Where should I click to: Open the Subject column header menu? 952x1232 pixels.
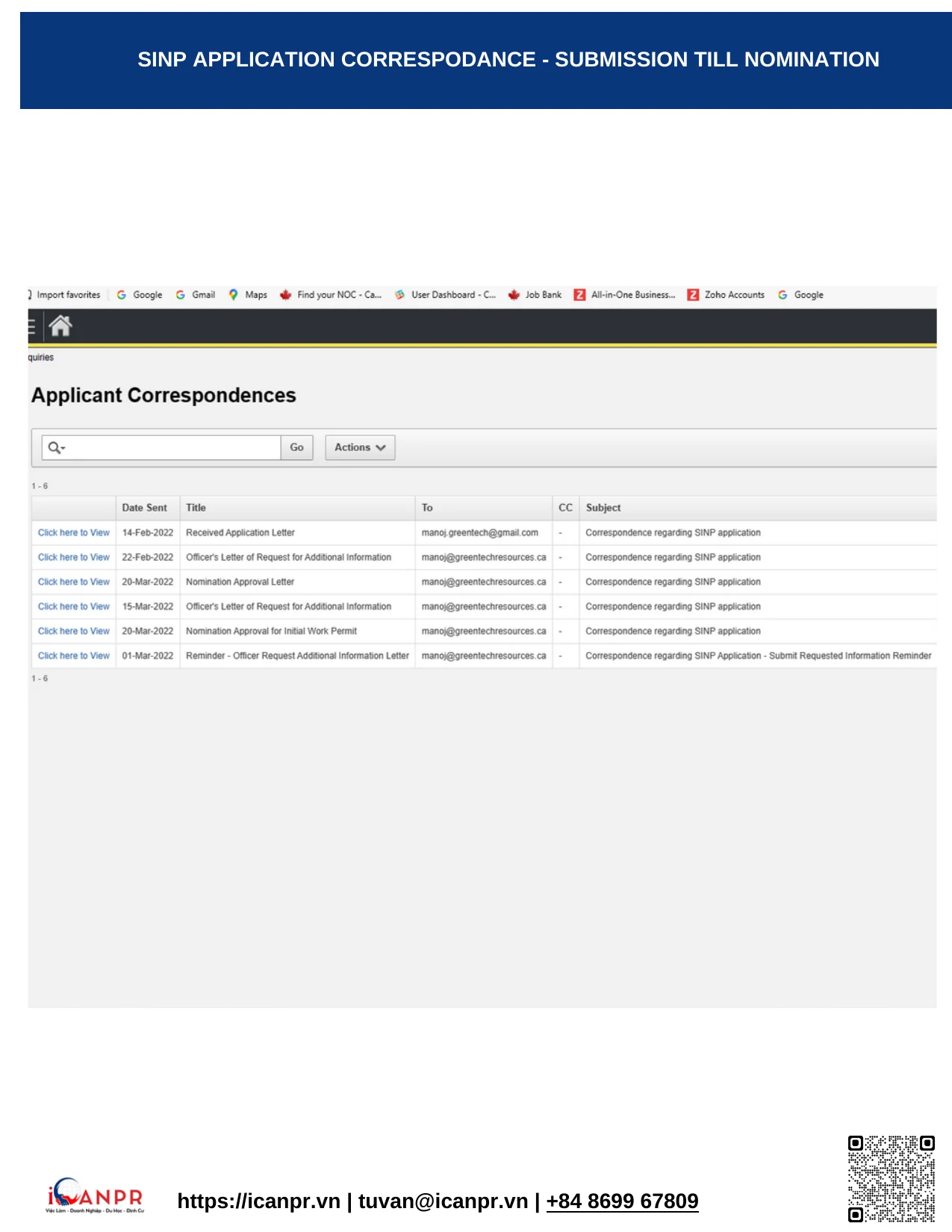point(603,508)
